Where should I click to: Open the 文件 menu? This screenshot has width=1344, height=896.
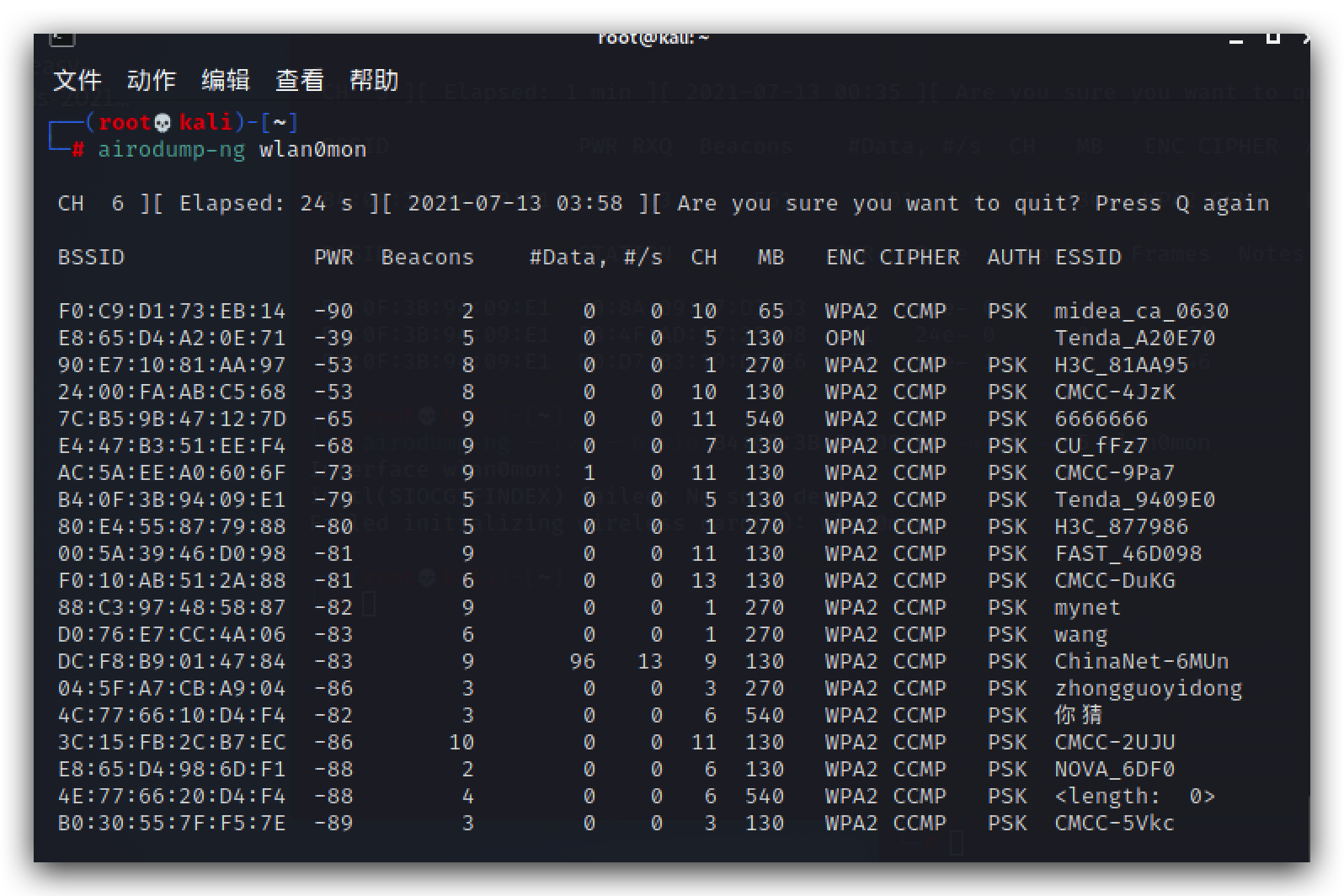[x=77, y=81]
